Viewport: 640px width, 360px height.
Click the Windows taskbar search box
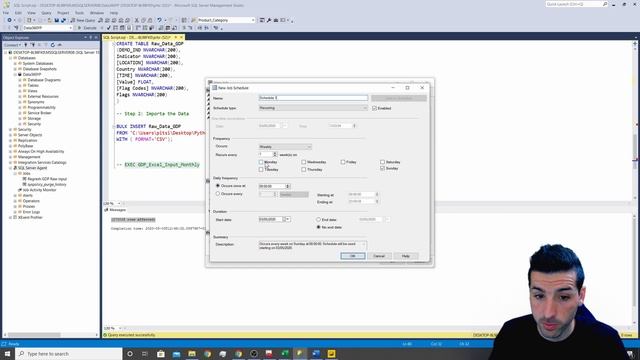(x=69, y=353)
